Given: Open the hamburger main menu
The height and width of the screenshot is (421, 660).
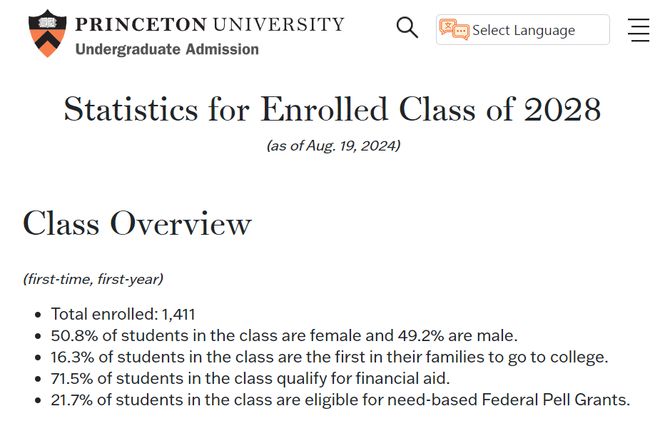Looking at the screenshot, I should click(x=639, y=30).
